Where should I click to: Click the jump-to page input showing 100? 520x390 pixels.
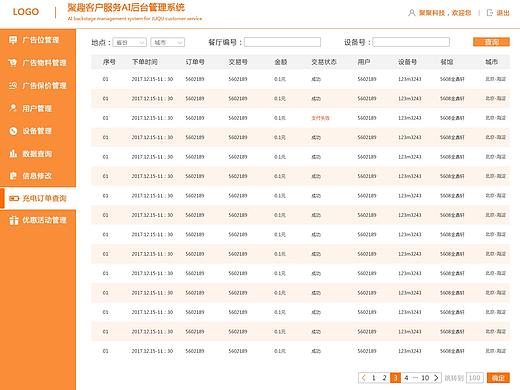coord(474,378)
